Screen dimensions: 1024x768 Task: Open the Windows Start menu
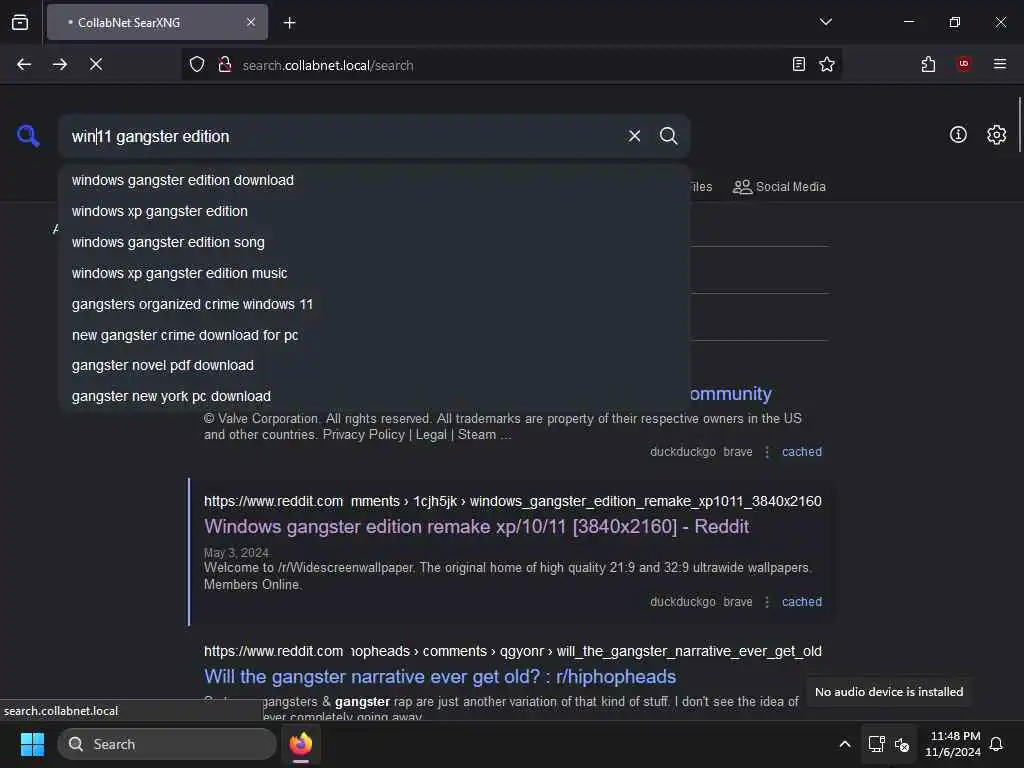coord(32,744)
